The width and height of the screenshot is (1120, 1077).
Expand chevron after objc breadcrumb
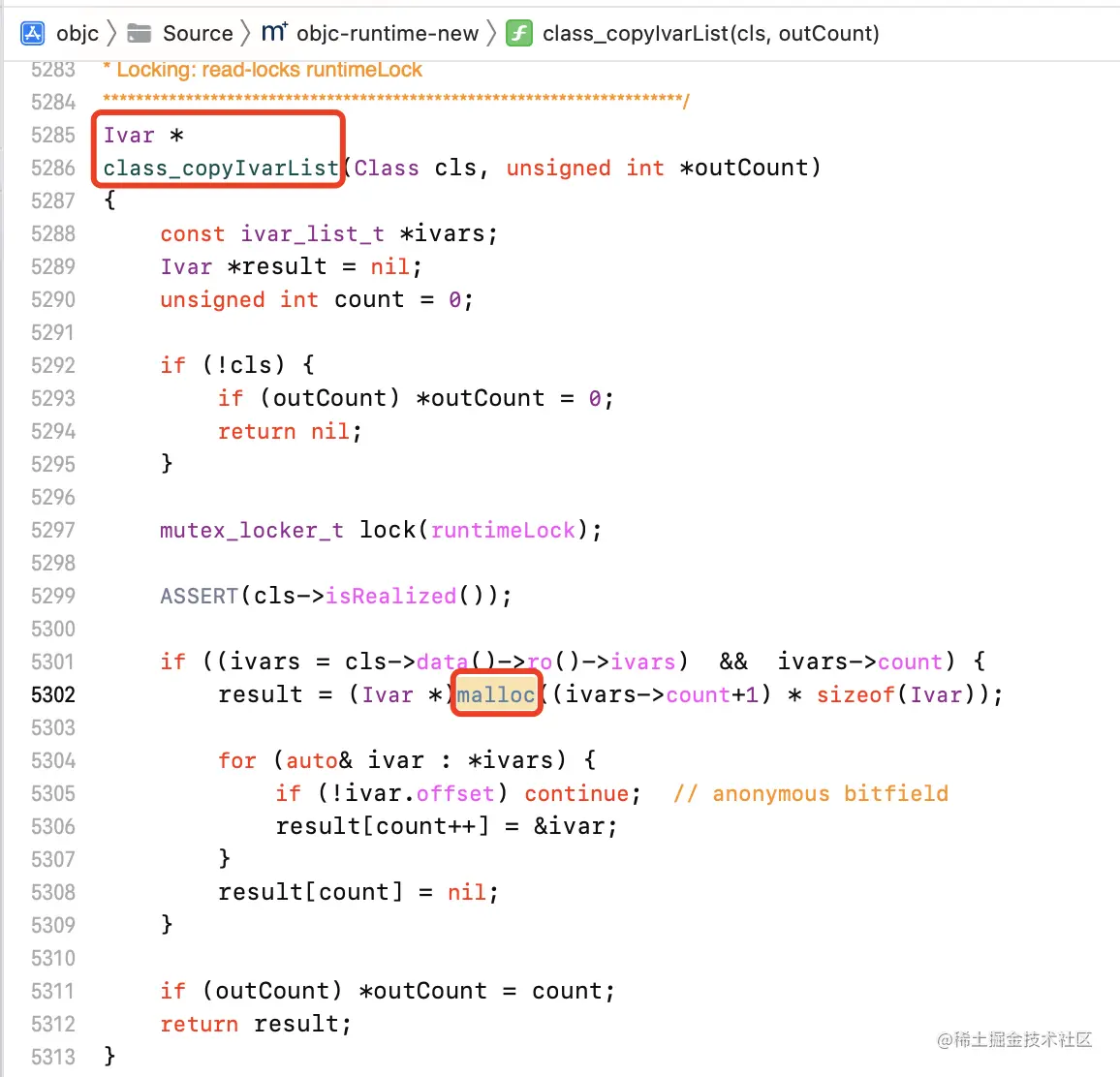(x=111, y=33)
